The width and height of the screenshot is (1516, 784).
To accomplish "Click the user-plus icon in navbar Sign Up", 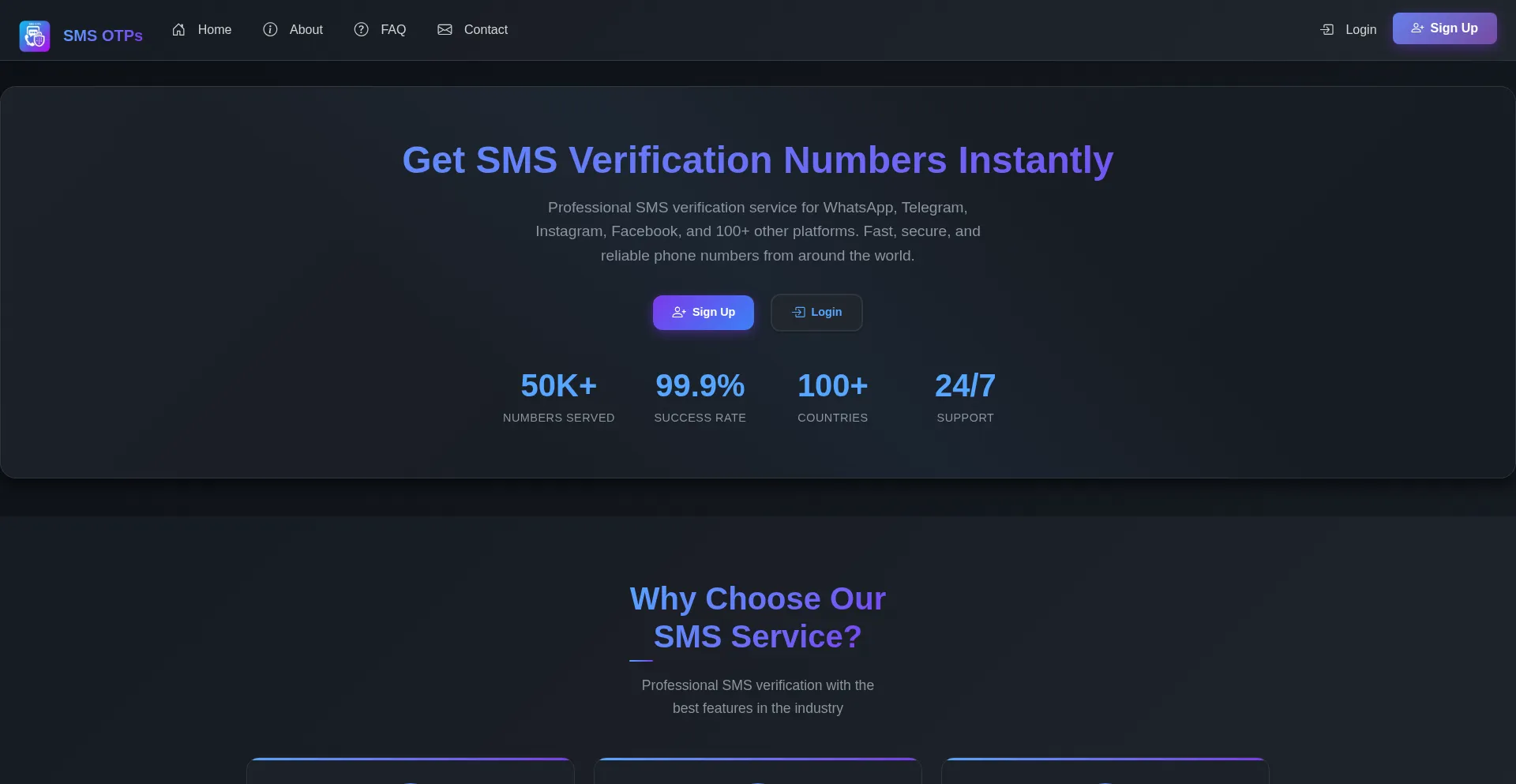I will pos(1417,28).
